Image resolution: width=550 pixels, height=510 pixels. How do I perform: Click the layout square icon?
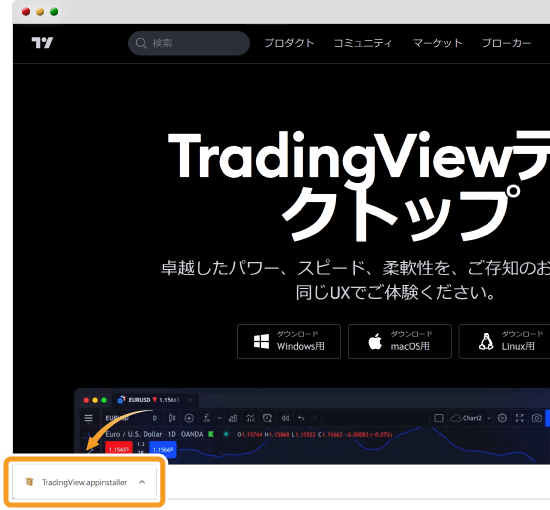click(439, 418)
